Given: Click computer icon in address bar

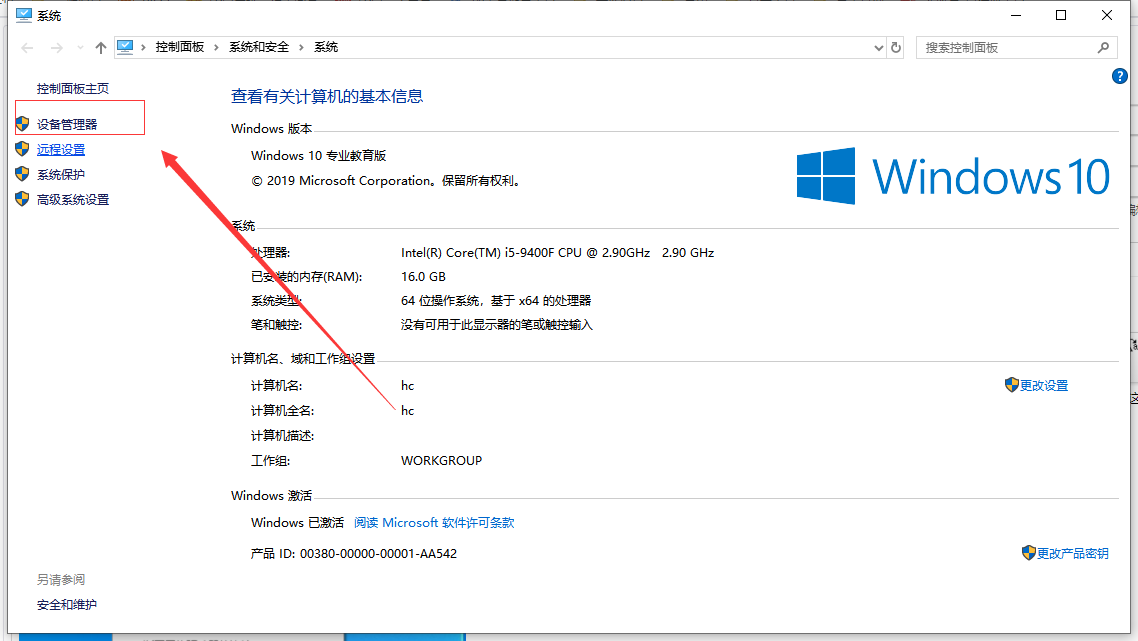Looking at the screenshot, I should pyautogui.click(x=125, y=47).
